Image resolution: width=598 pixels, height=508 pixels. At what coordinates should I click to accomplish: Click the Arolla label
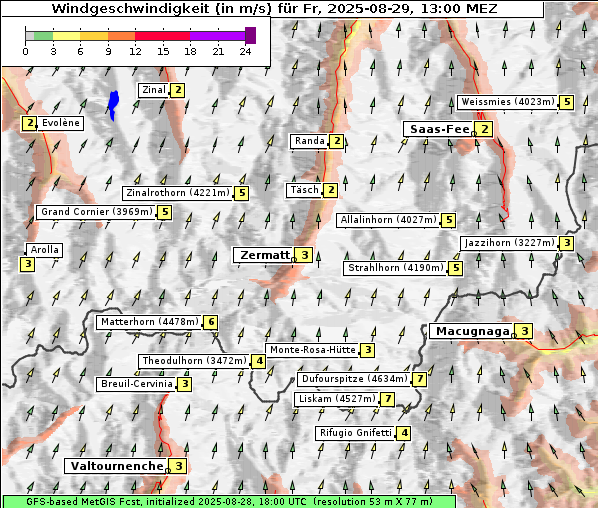(x=44, y=250)
